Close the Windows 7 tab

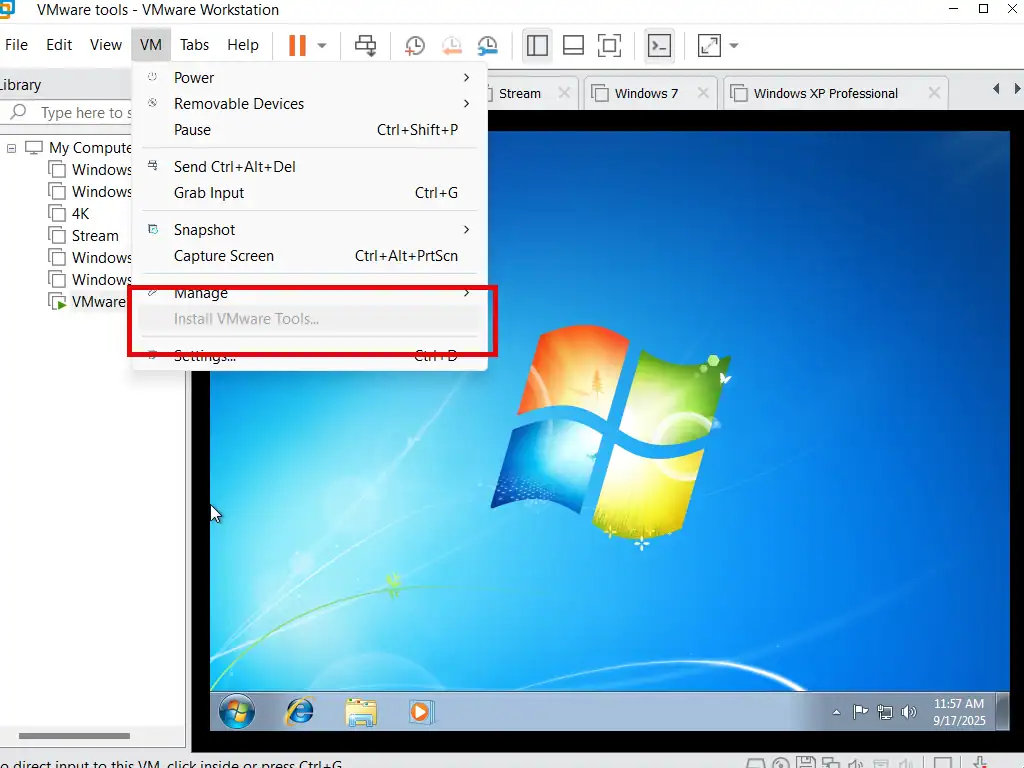703,93
